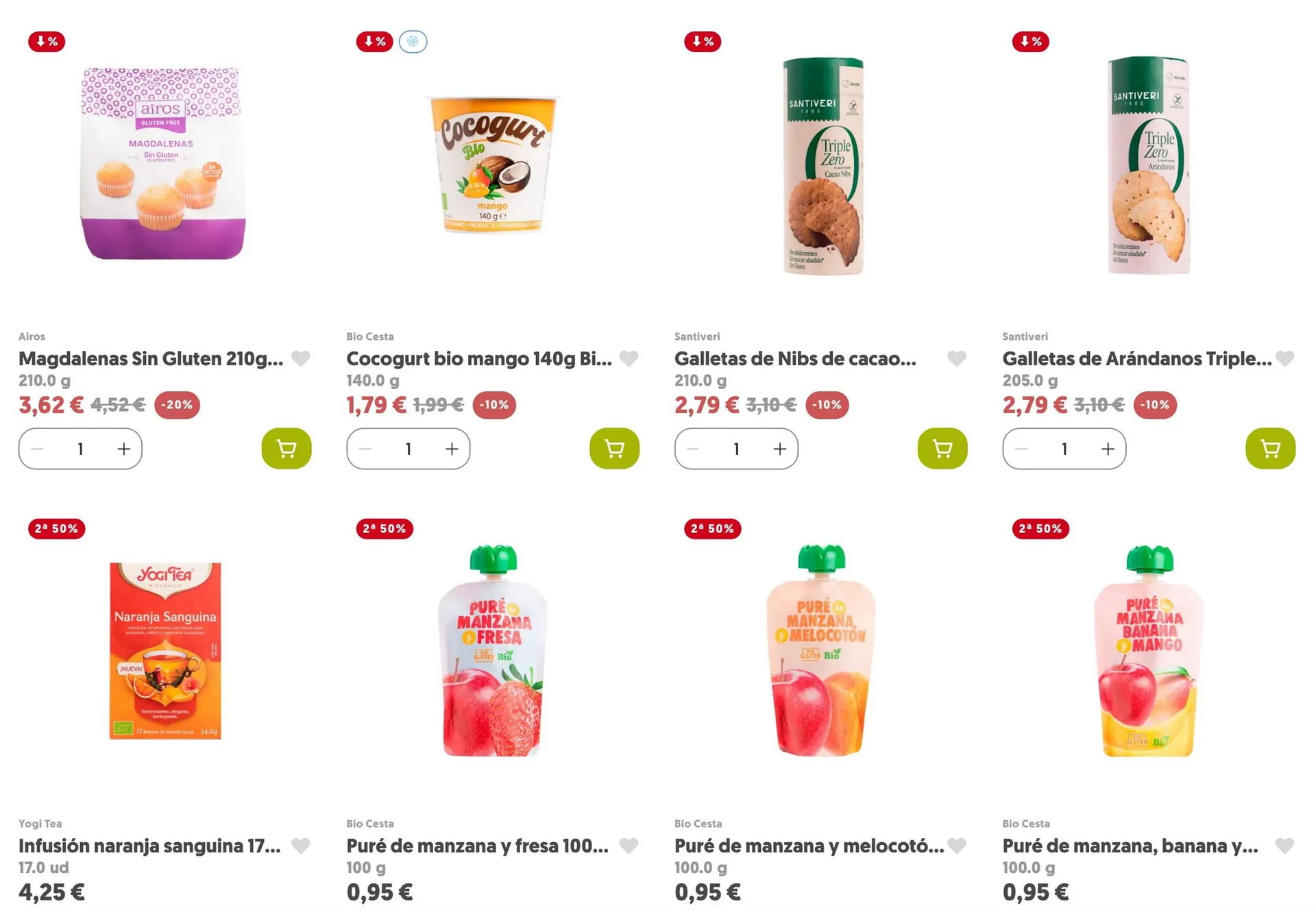Click quantity field for Cocogurt bio mango

(x=409, y=449)
